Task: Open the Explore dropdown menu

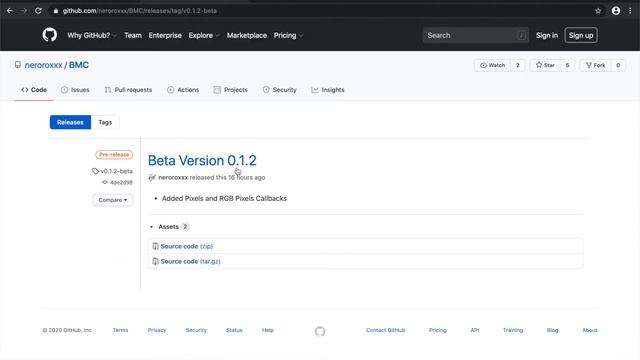Action: click(203, 36)
